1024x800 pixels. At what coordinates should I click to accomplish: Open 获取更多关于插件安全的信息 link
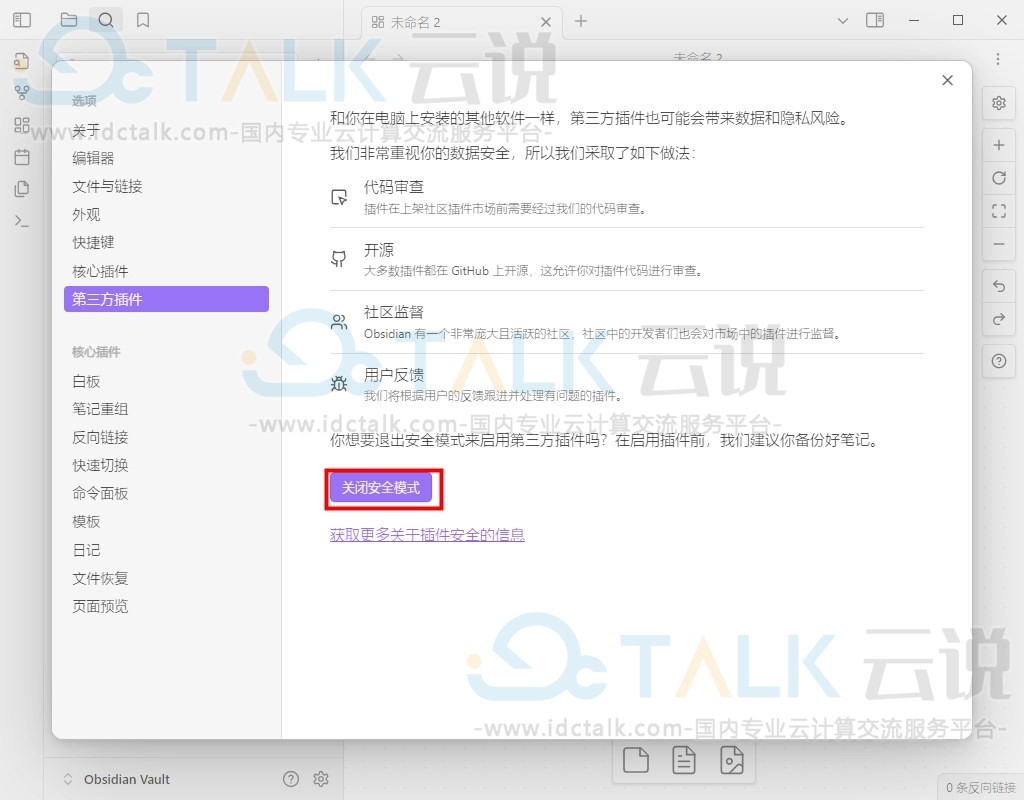click(427, 534)
